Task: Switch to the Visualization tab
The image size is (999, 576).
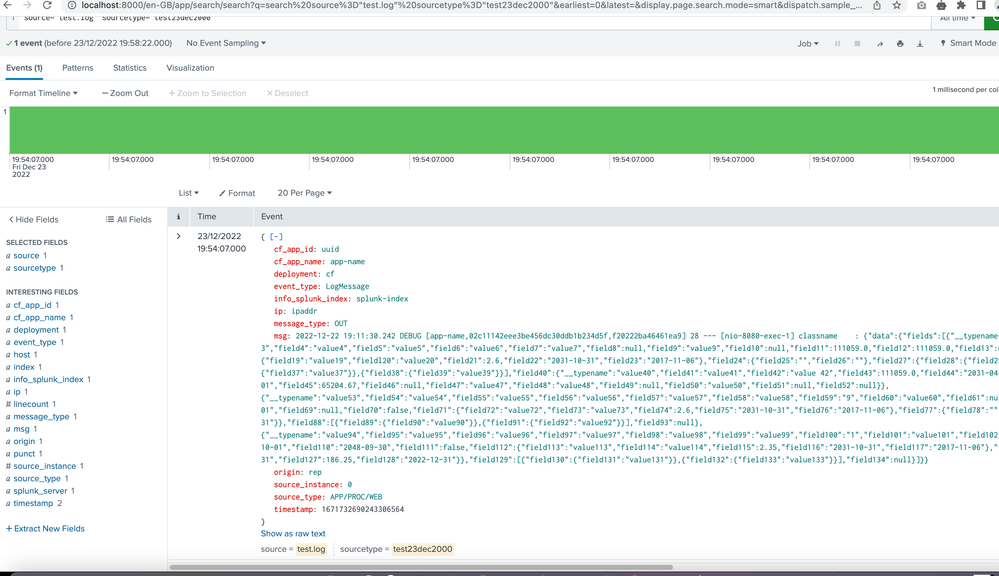Action: 190,68
